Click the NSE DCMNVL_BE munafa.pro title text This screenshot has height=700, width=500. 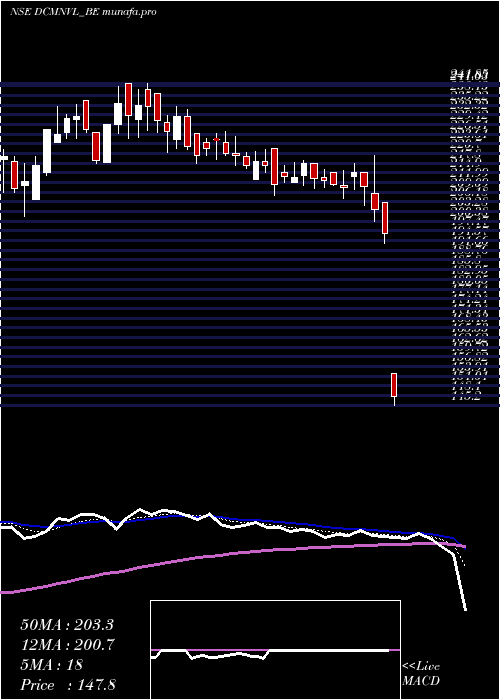click(83, 12)
